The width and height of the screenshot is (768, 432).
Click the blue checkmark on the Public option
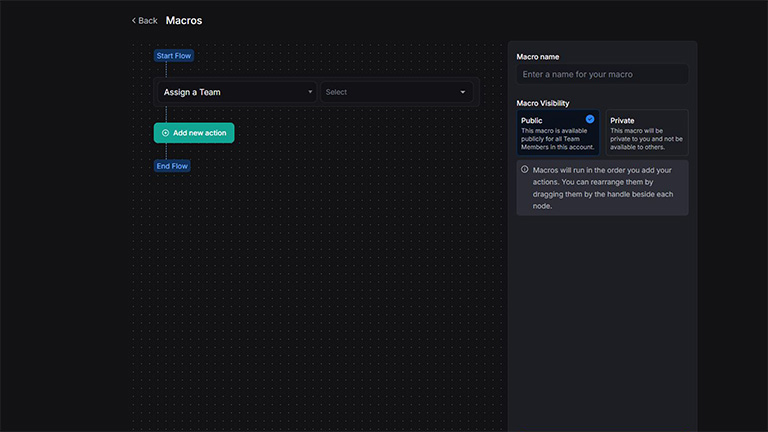[x=590, y=119]
